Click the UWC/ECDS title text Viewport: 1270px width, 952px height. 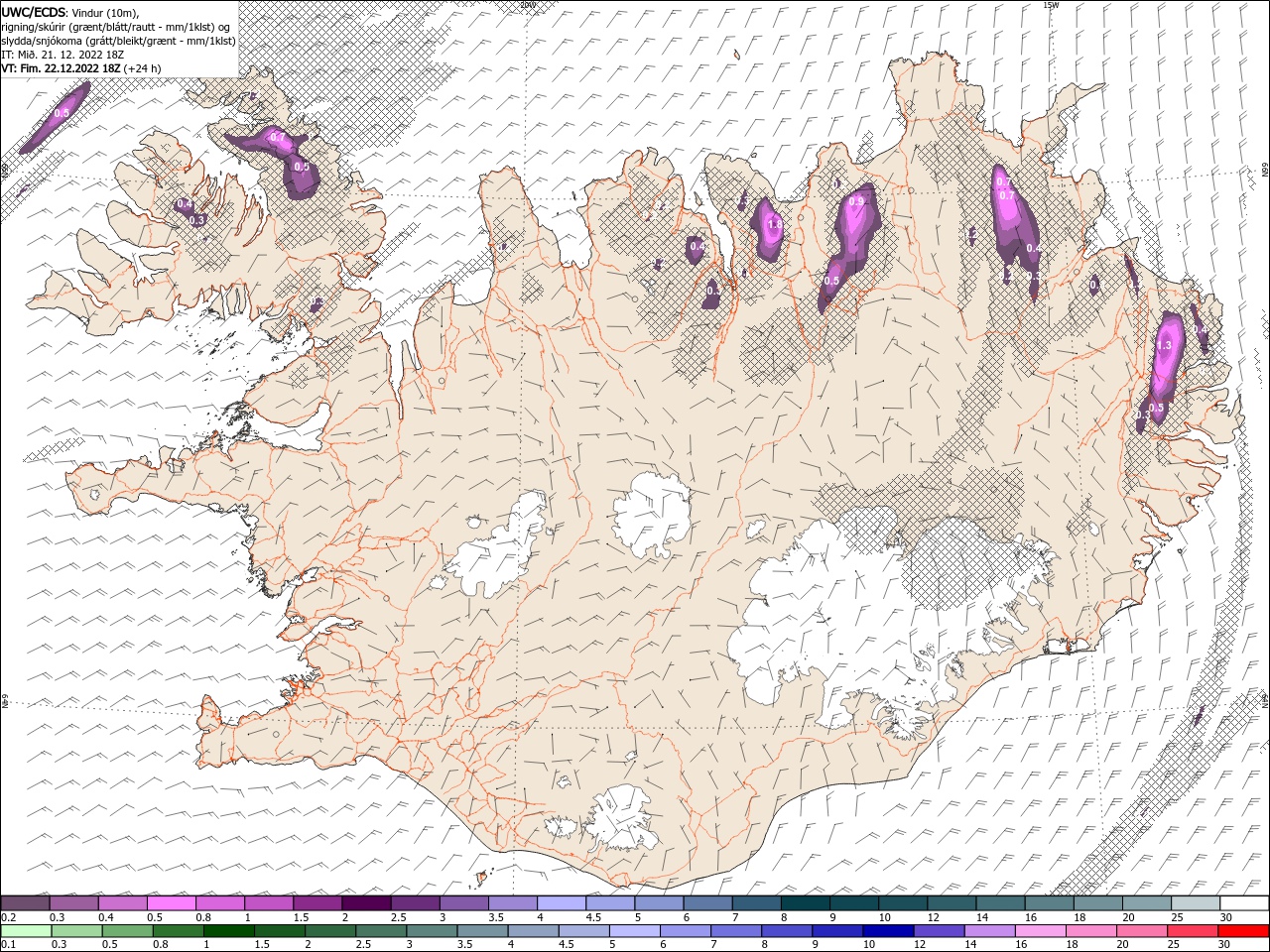click(35, 12)
